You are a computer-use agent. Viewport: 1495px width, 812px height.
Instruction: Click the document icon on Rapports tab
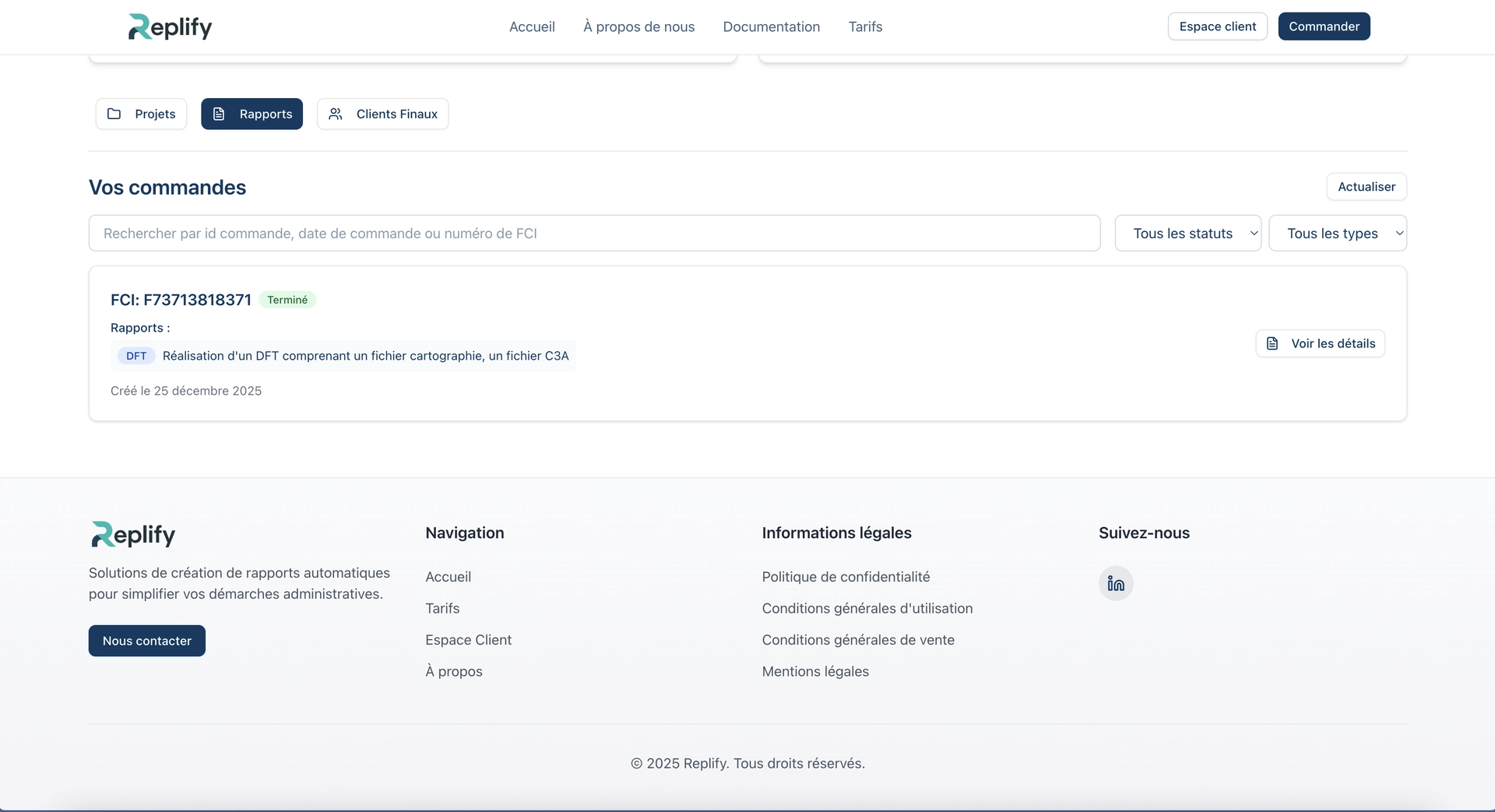click(x=220, y=114)
